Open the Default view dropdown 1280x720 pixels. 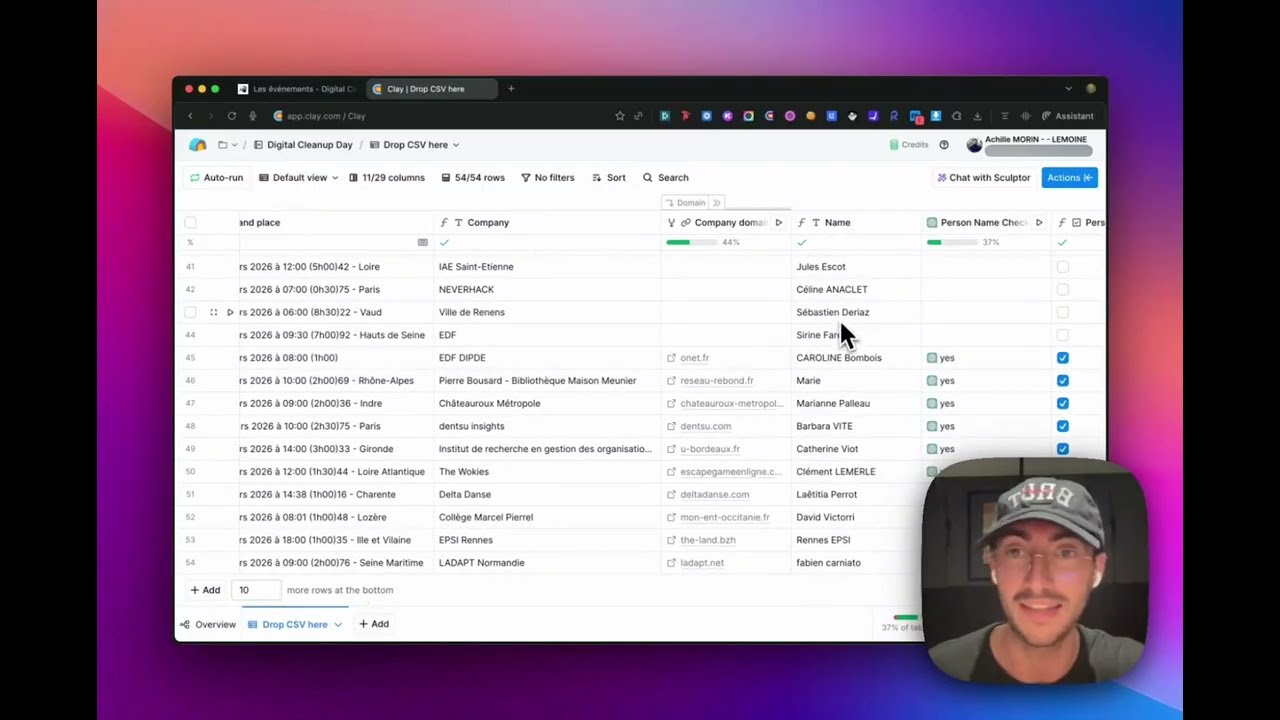[298, 178]
